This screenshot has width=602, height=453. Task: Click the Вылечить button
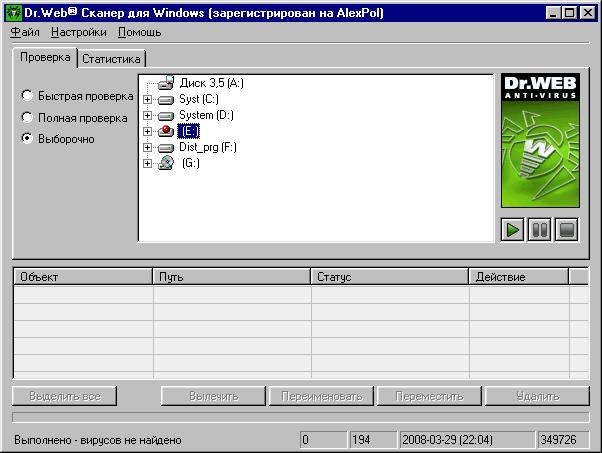[x=213, y=396]
